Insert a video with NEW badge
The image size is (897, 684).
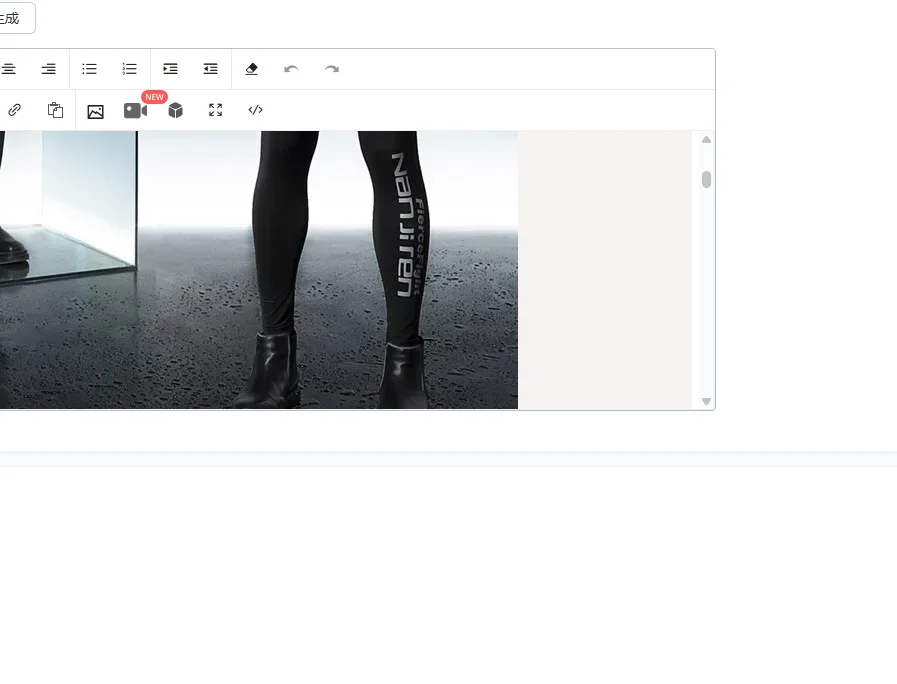click(136, 110)
